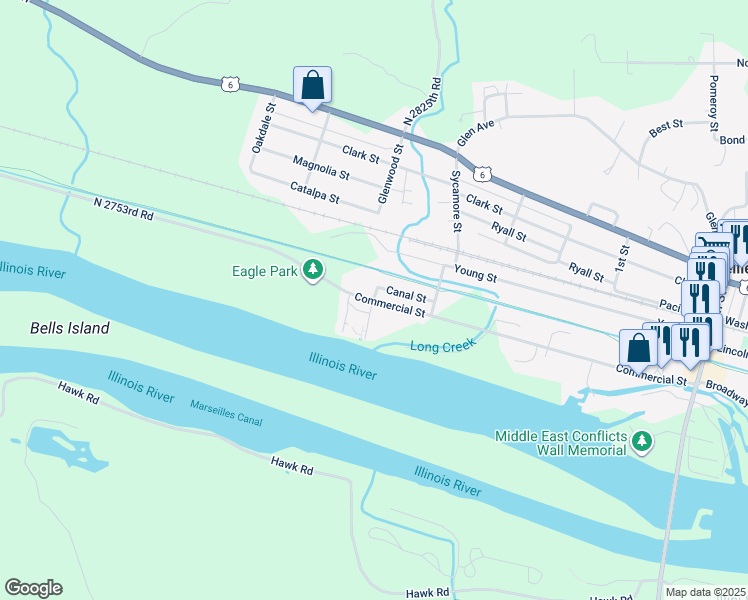Viewport: 748px width, 600px height.
Task: Select the Eagle Park tree marker
Action: tap(313, 269)
